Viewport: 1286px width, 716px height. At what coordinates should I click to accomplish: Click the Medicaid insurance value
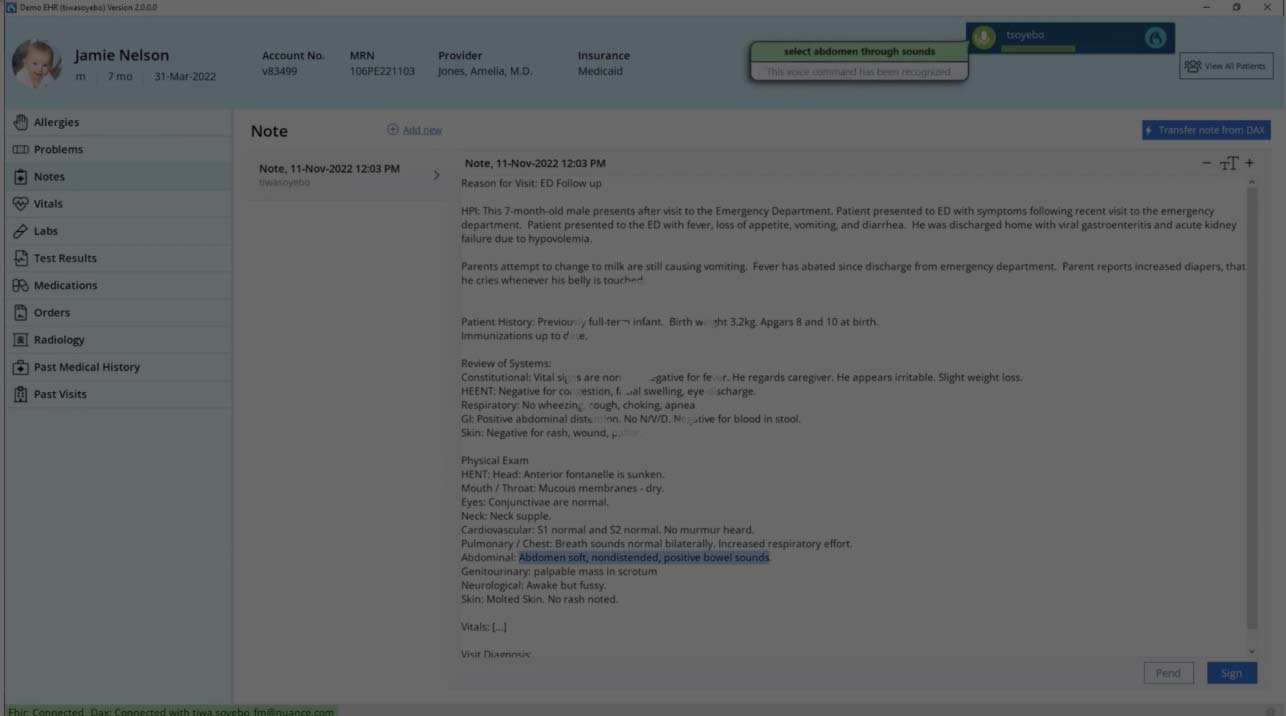point(600,71)
